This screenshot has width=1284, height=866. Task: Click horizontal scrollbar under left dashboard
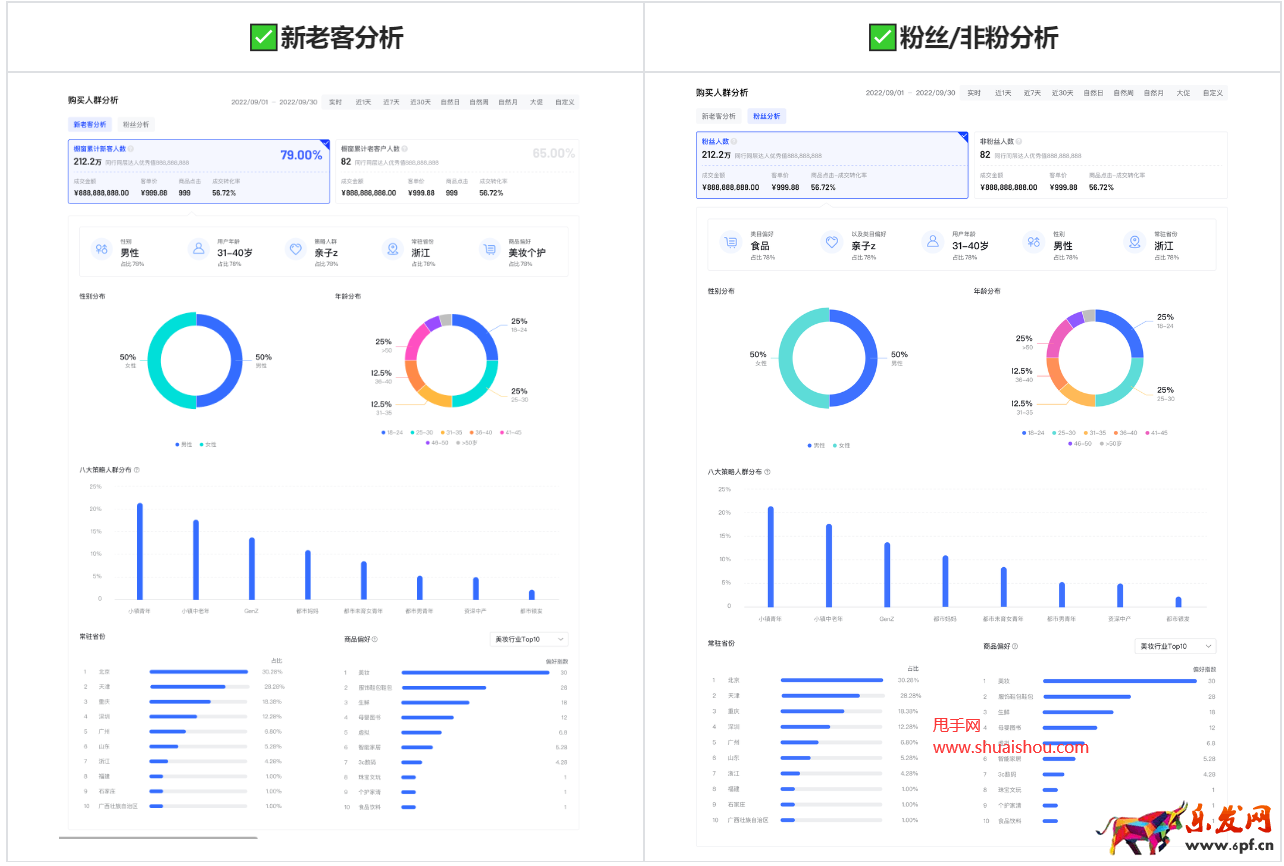pos(158,837)
